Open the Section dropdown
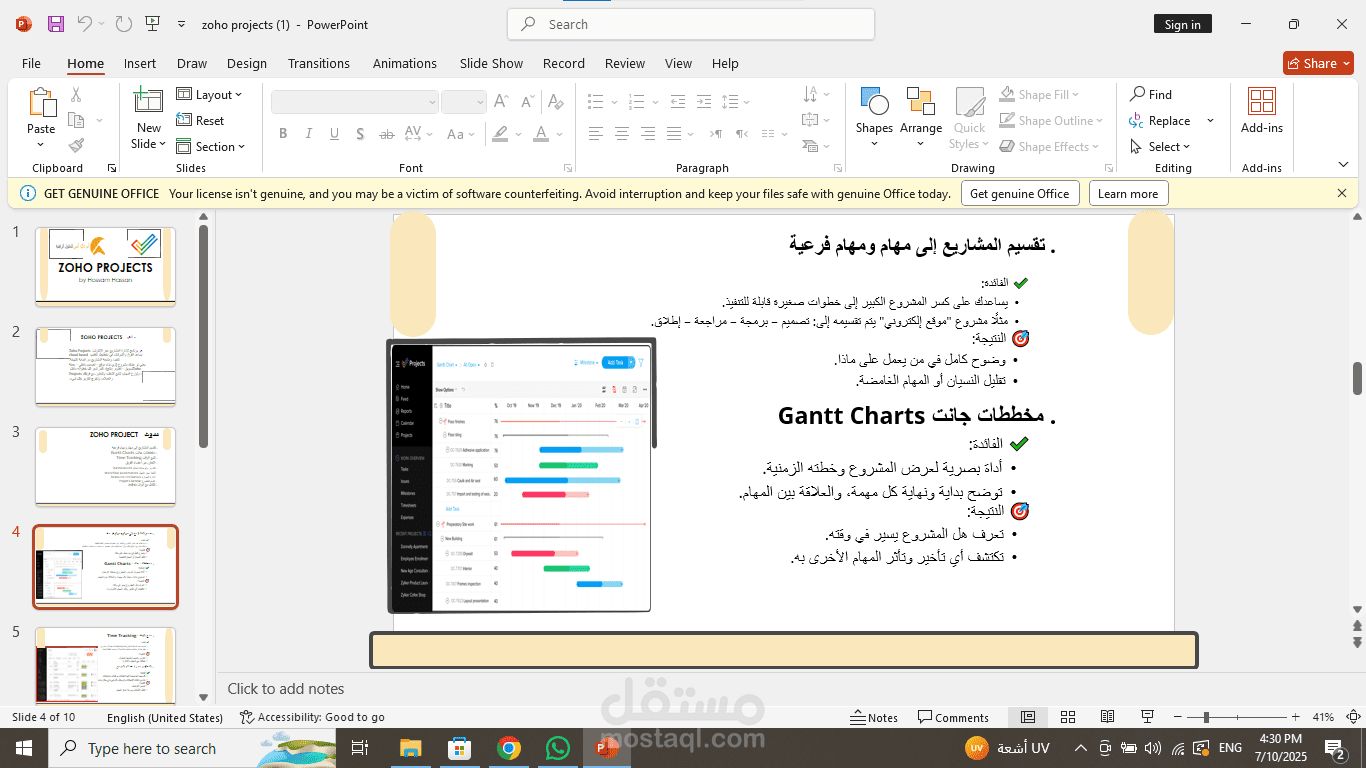This screenshot has height=768, width=1366. point(210,146)
